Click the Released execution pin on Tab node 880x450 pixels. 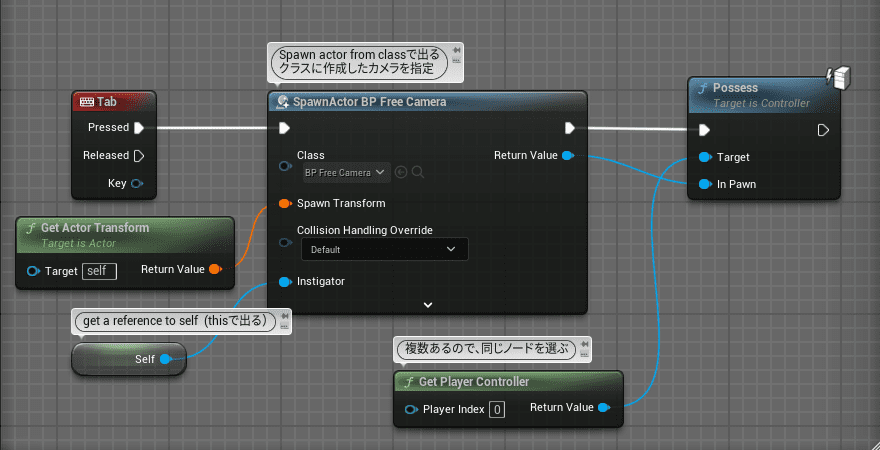coord(139,155)
